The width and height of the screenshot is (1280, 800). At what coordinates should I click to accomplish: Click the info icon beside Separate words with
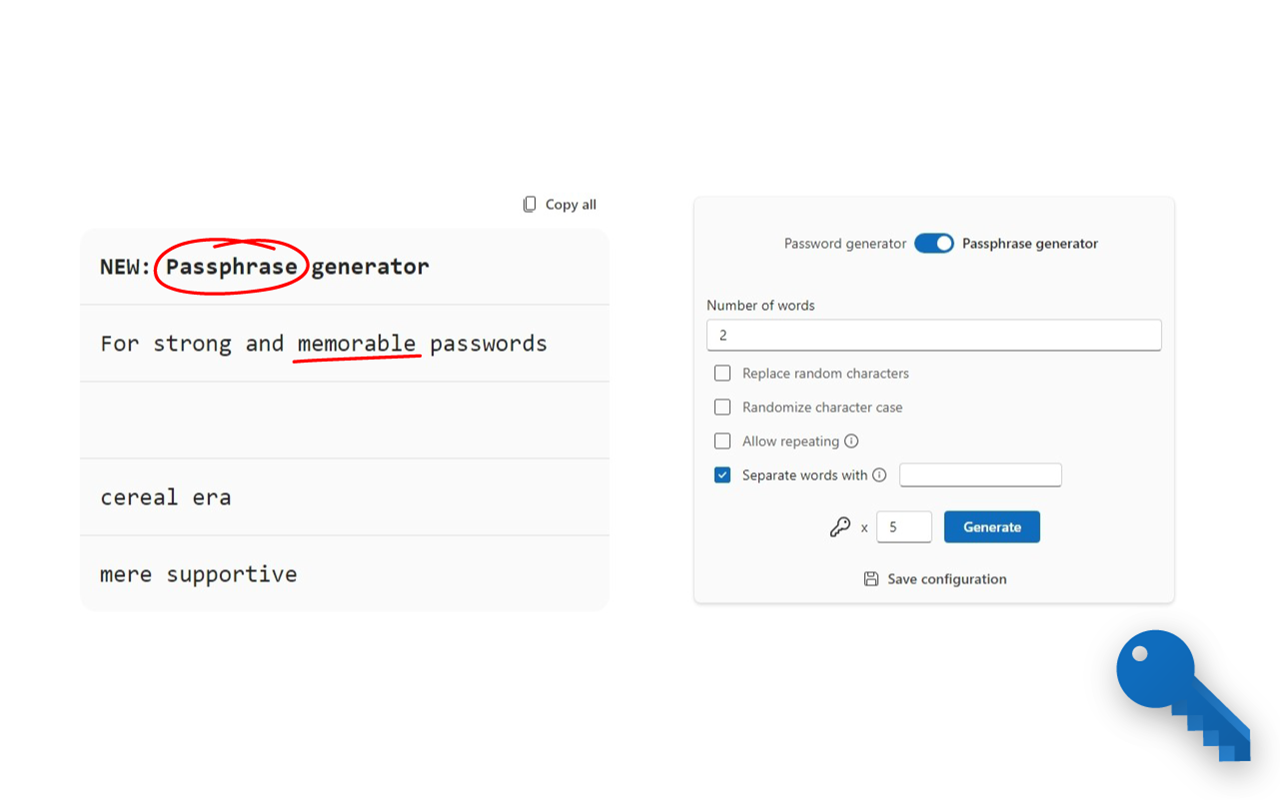pos(879,475)
